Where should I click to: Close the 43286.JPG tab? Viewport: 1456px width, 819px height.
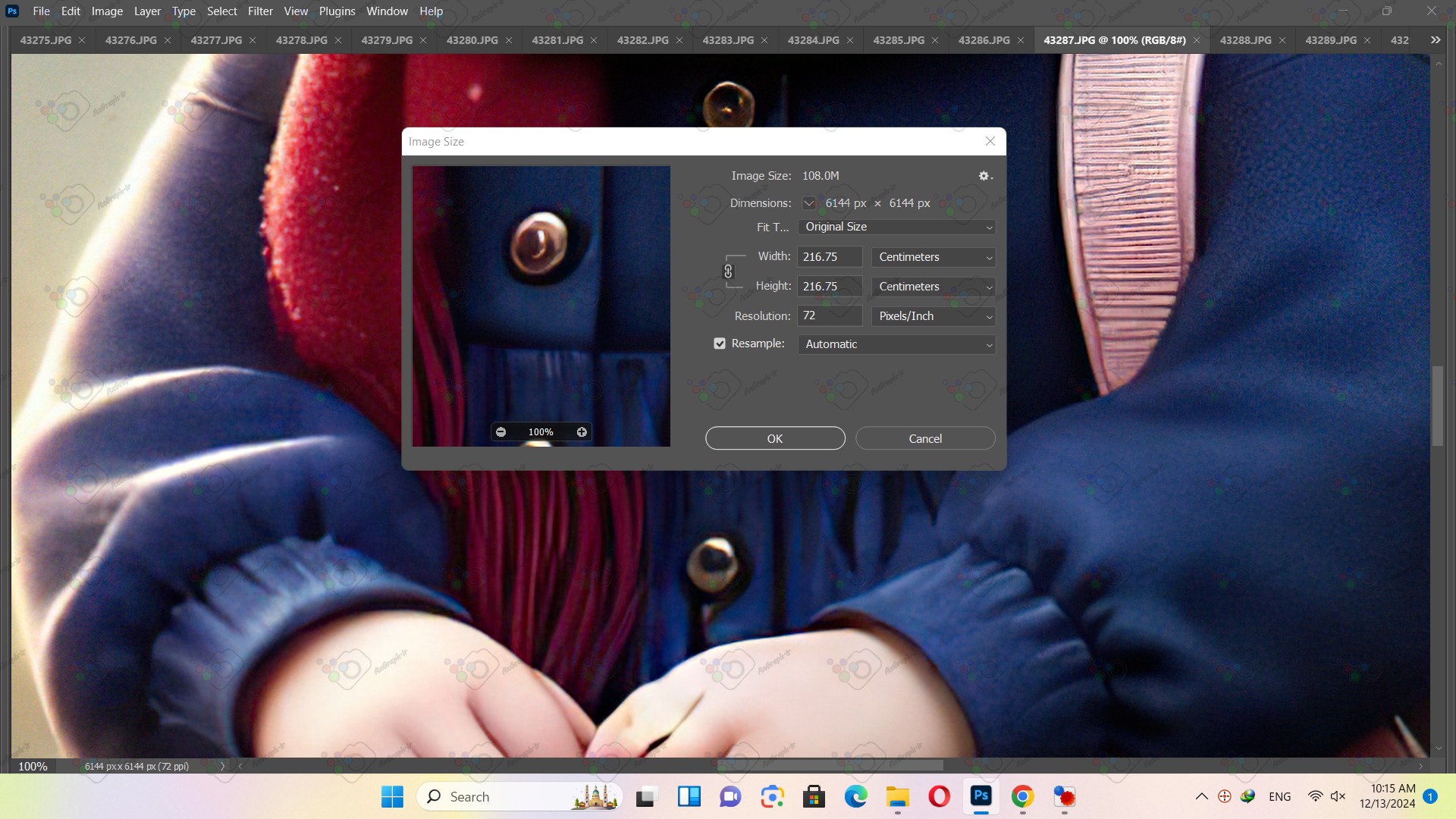click(x=1021, y=40)
